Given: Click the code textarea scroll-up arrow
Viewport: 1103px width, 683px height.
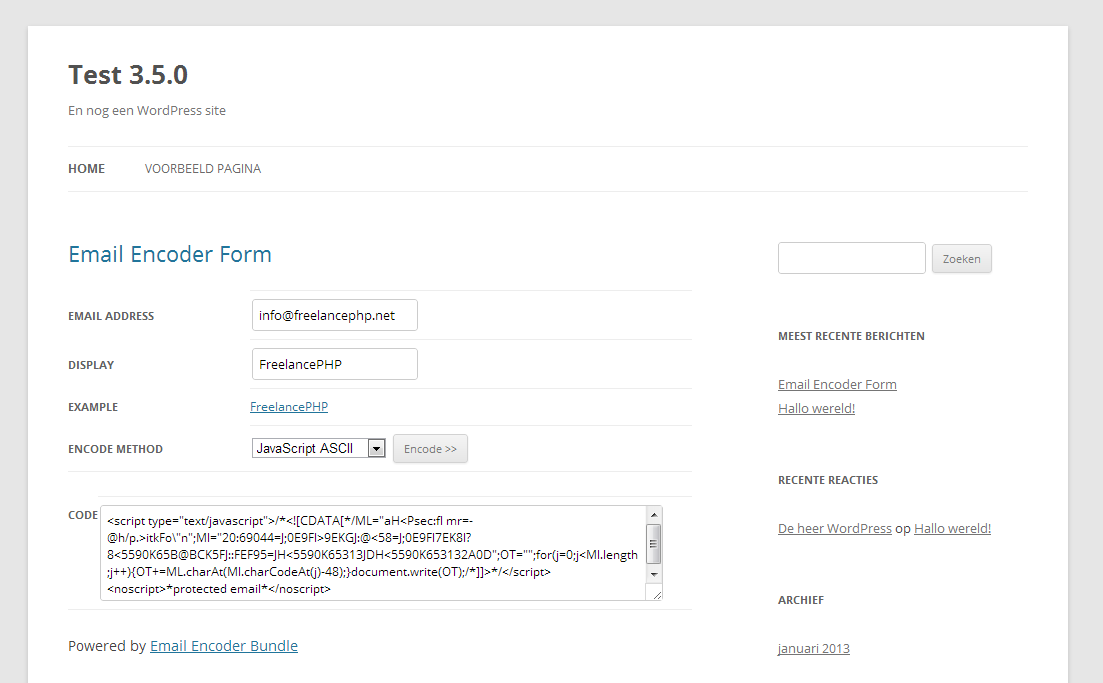Looking at the screenshot, I should click(x=654, y=515).
